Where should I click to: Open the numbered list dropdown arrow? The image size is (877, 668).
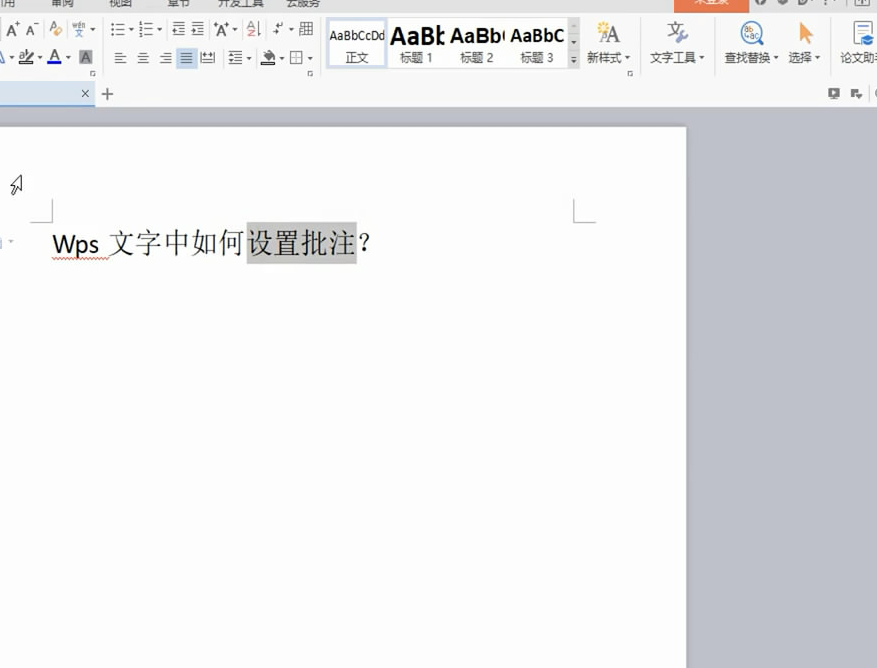tap(159, 28)
